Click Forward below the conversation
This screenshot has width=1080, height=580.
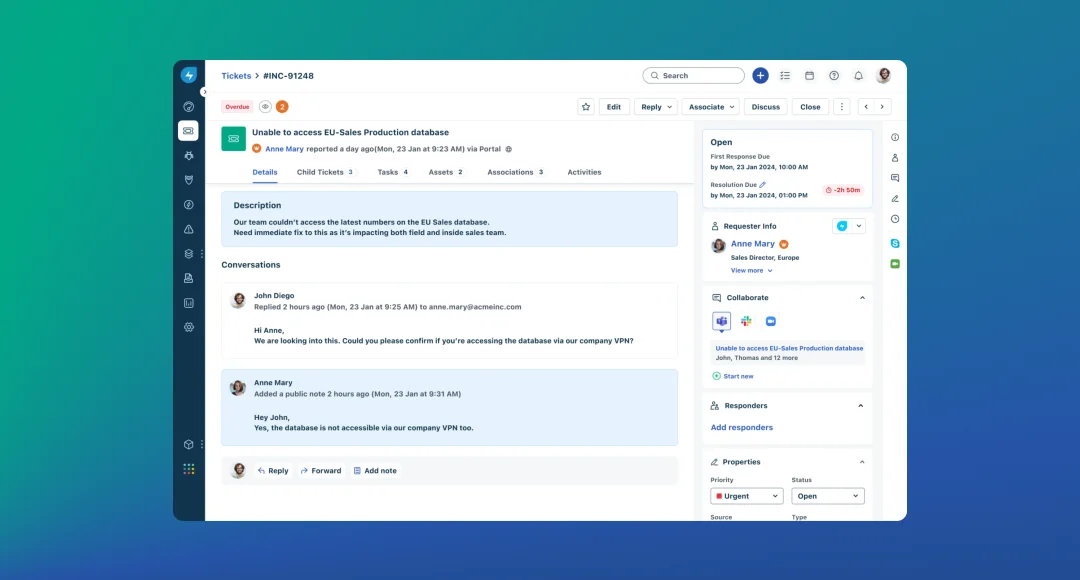[x=321, y=470]
